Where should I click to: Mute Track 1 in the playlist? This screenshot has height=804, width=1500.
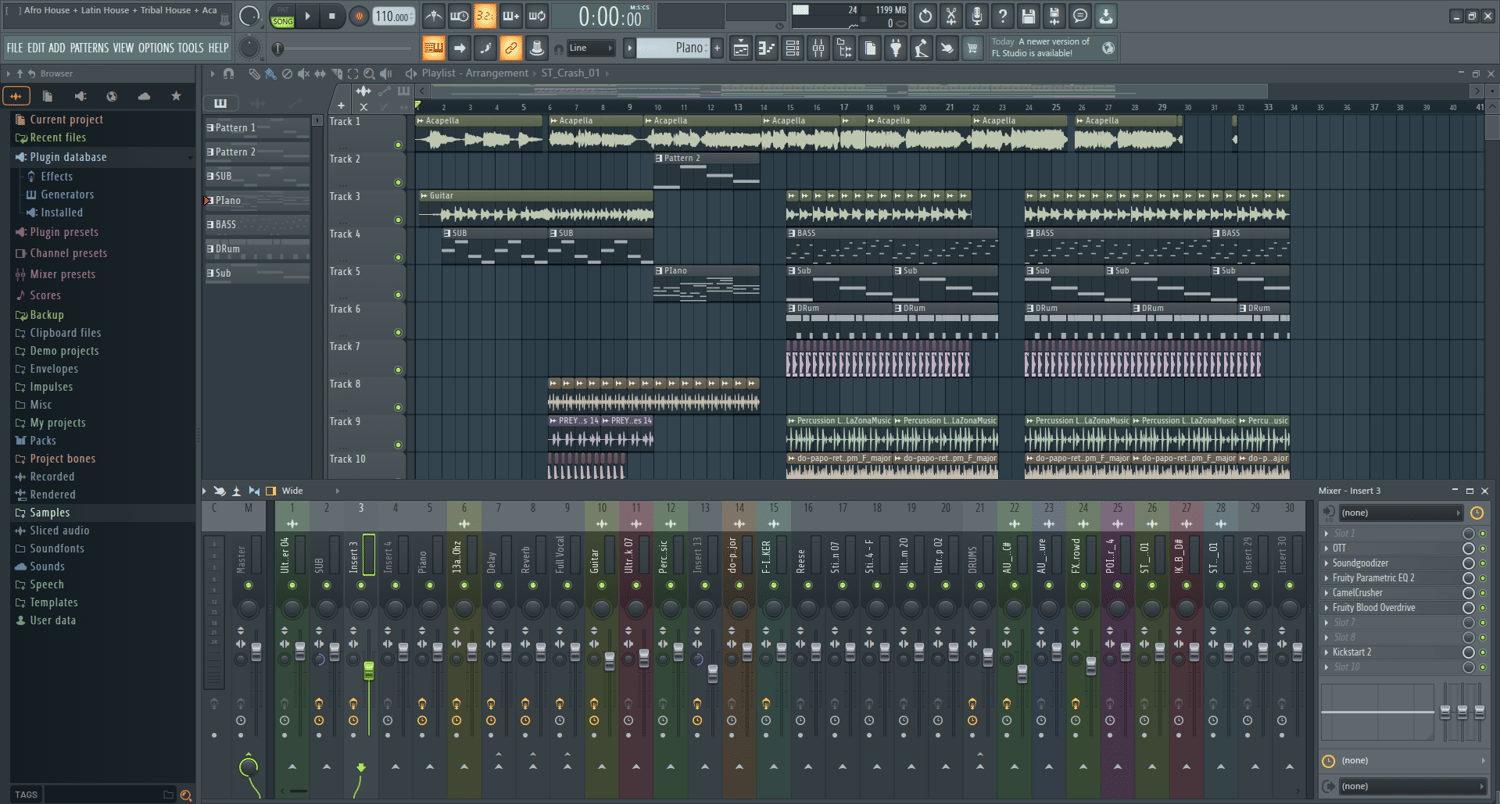coord(398,145)
